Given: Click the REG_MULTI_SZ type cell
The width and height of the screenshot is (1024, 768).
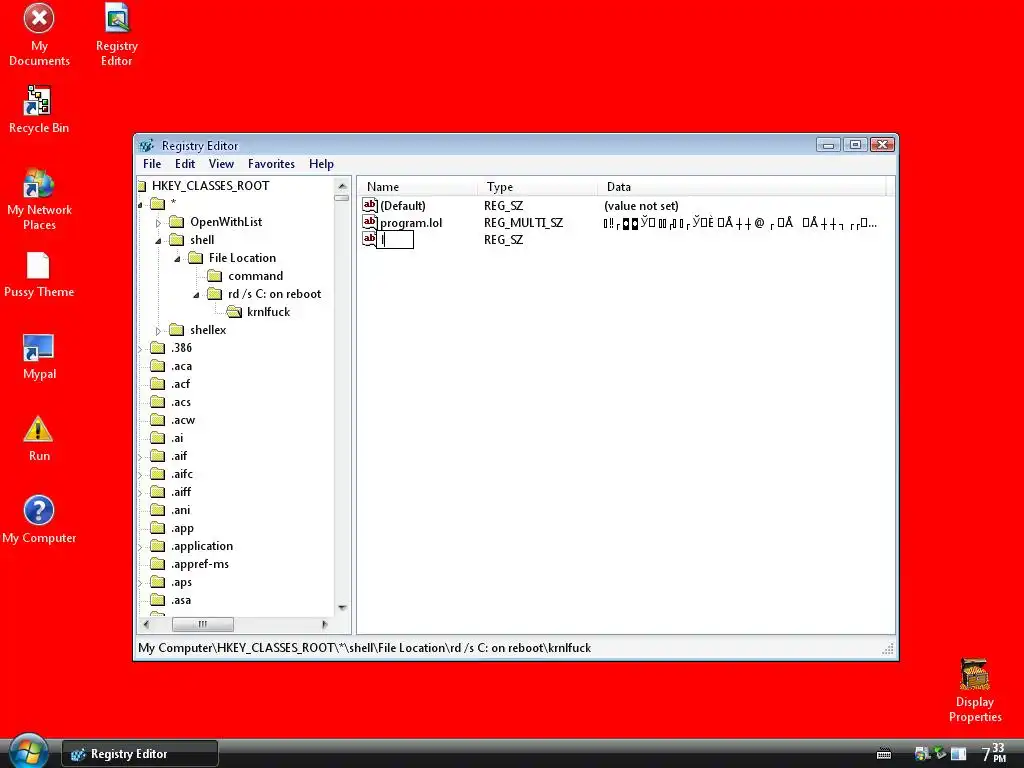Looking at the screenshot, I should pyautogui.click(x=523, y=223).
